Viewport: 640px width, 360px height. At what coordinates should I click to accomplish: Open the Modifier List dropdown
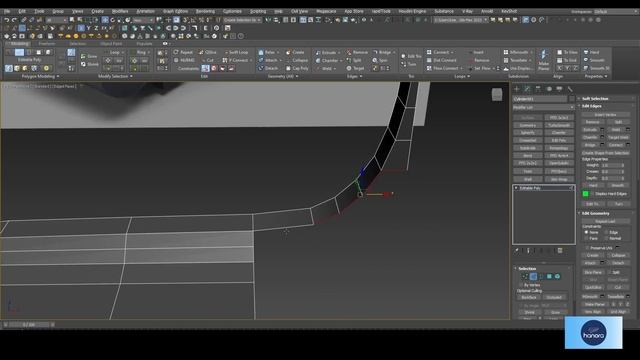(543, 107)
